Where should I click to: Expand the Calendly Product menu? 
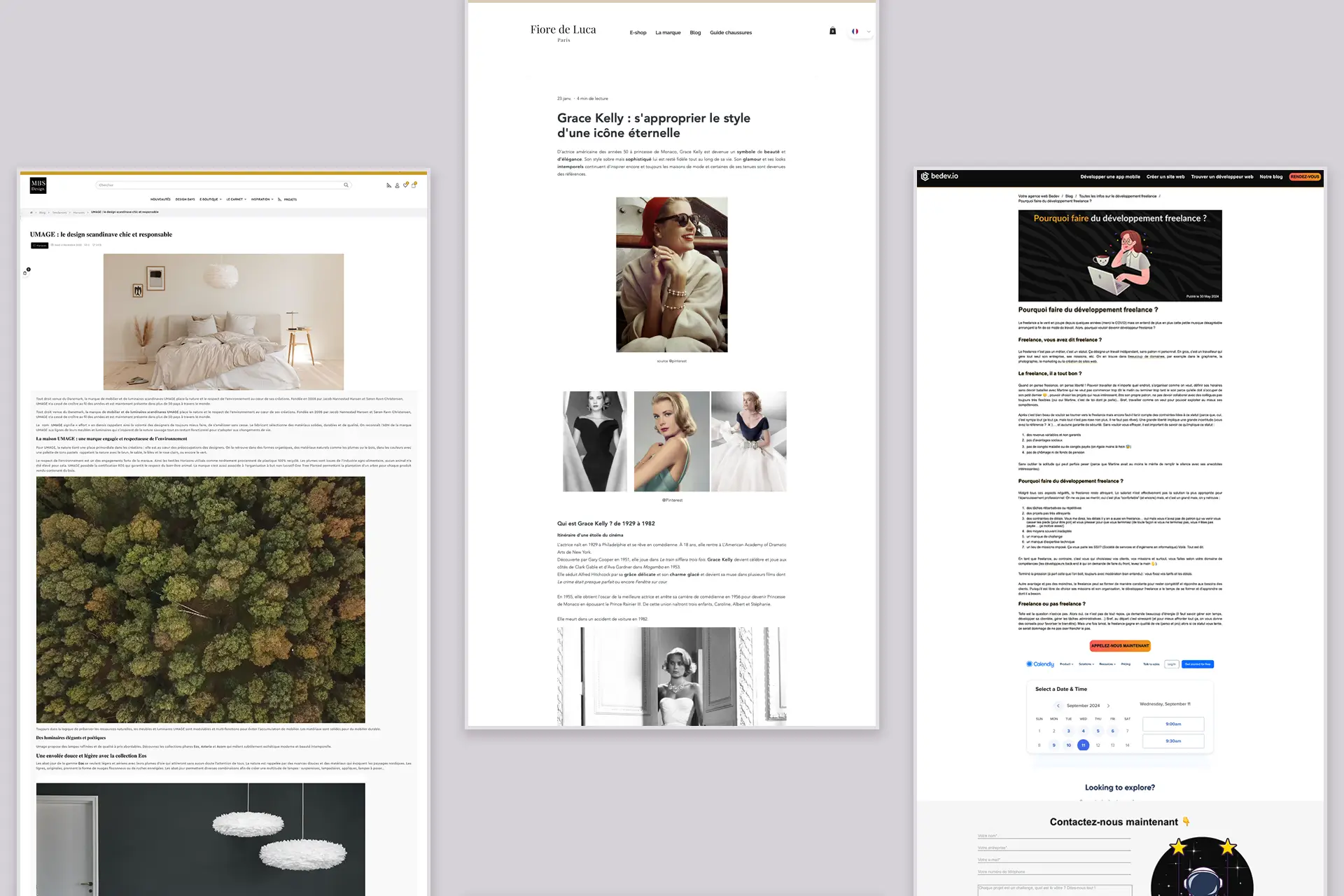1066,664
